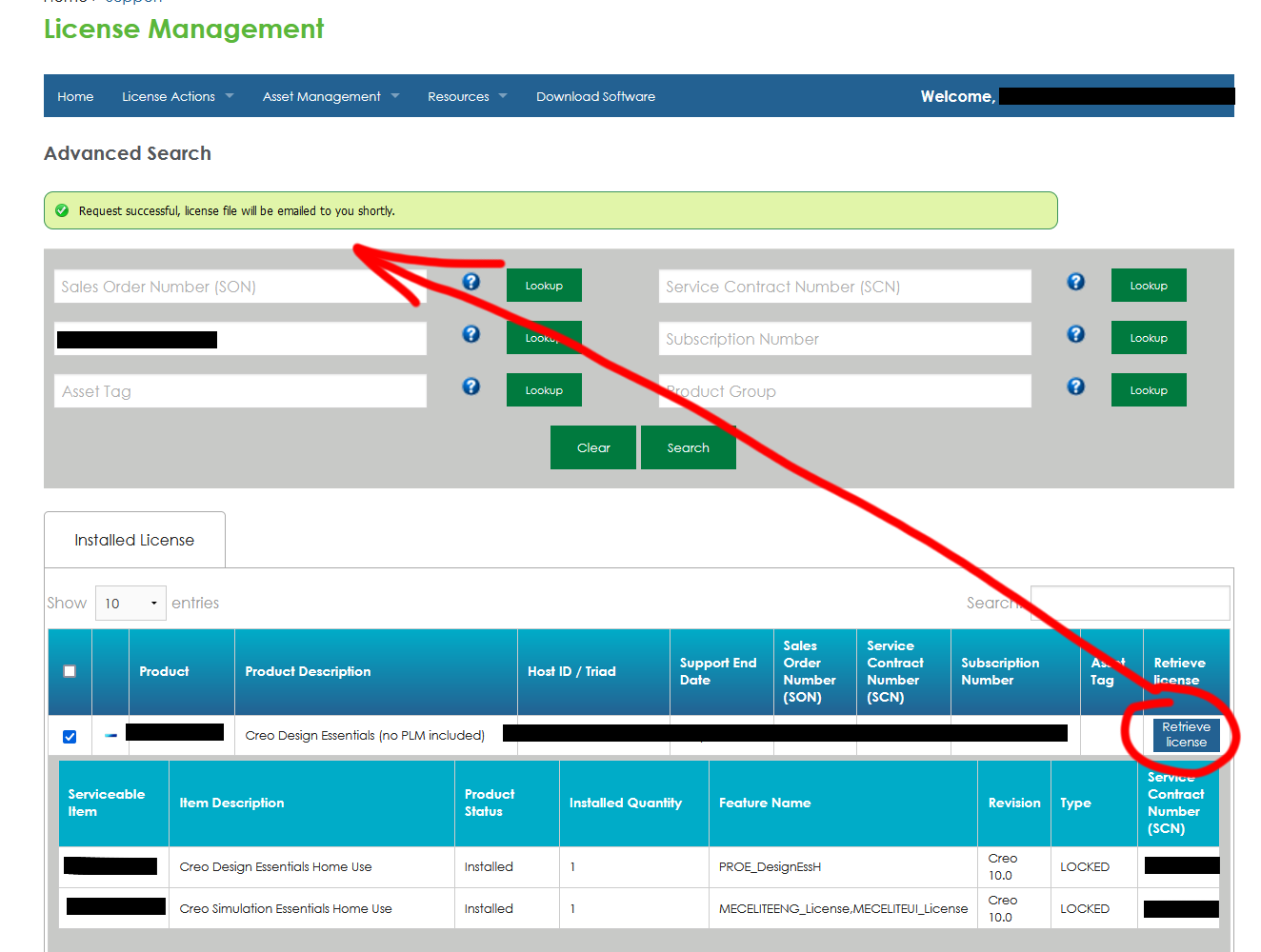Open help for the Product Group field
Image resolution: width=1261 pixels, height=952 pixels.
pos(1075,387)
